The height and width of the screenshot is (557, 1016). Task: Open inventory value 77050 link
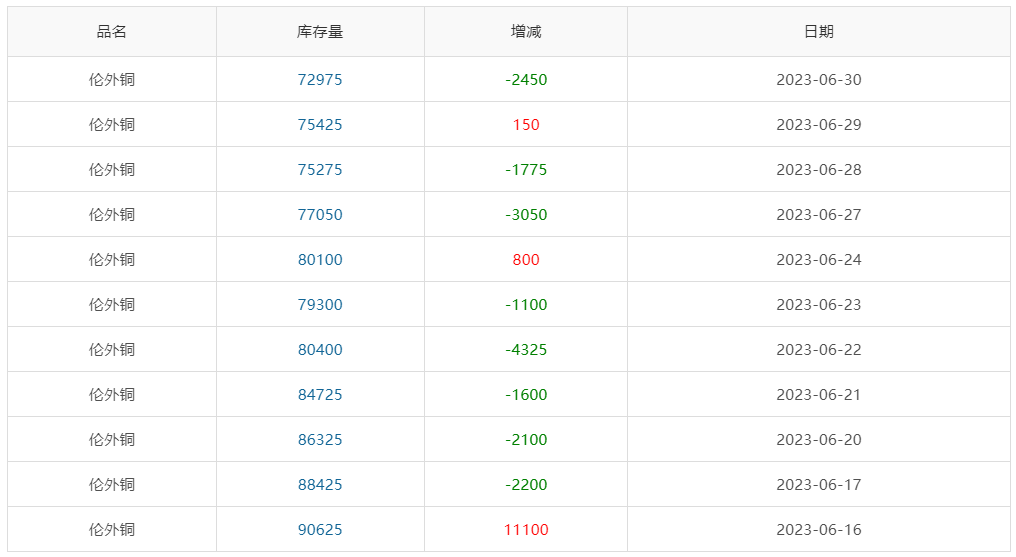(x=320, y=214)
